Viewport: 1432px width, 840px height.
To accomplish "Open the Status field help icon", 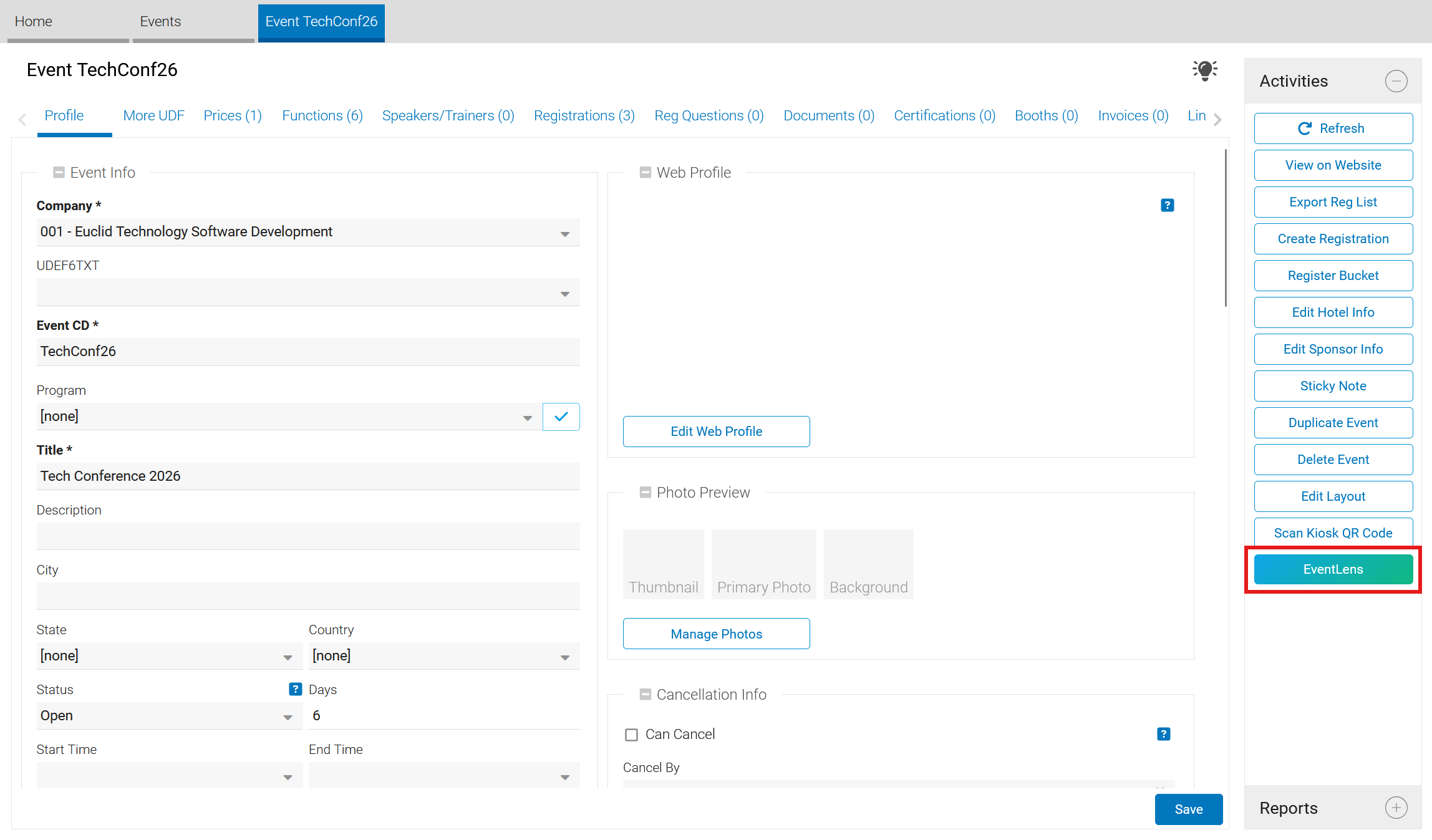I will point(296,689).
